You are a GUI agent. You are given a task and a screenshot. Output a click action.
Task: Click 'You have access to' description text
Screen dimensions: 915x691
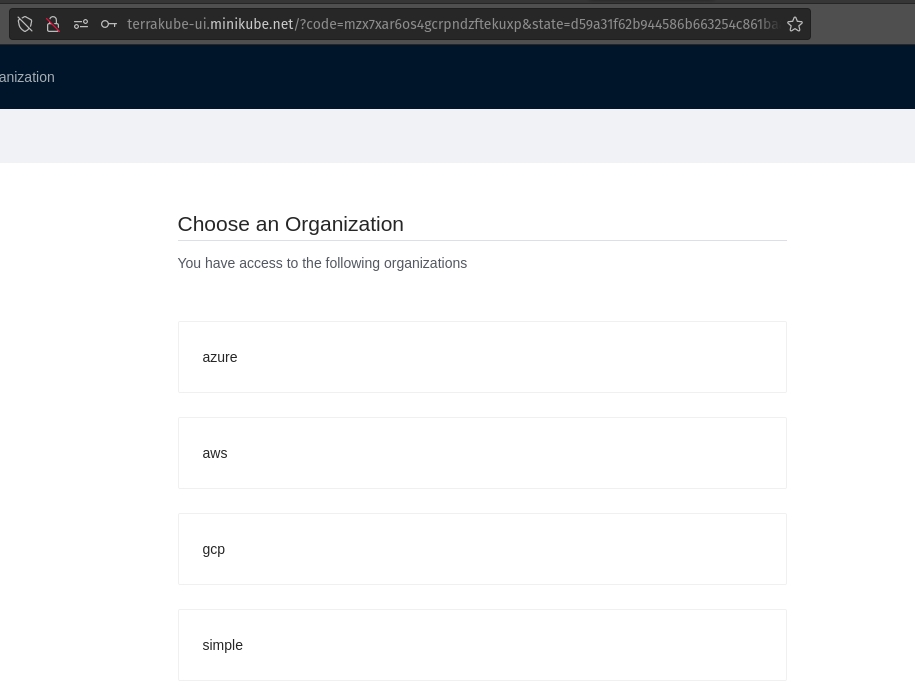(x=322, y=263)
